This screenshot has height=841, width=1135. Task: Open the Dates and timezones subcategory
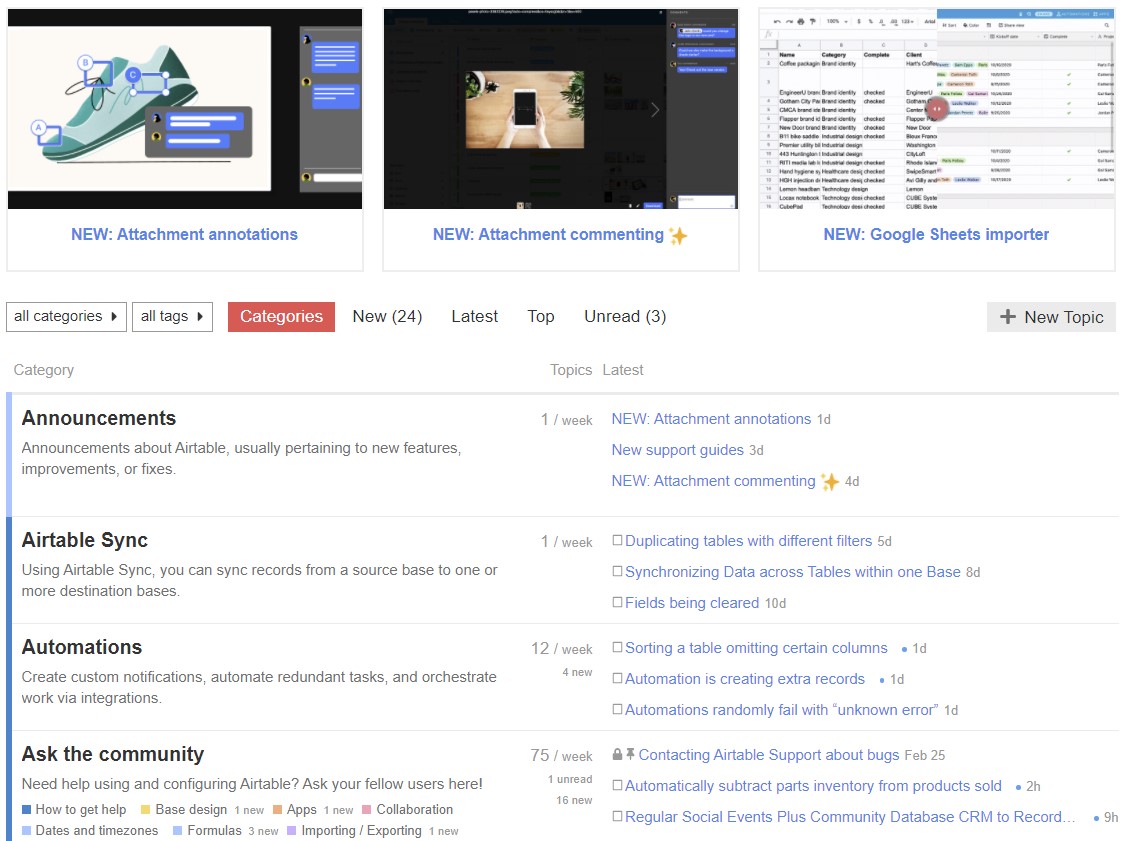97,830
